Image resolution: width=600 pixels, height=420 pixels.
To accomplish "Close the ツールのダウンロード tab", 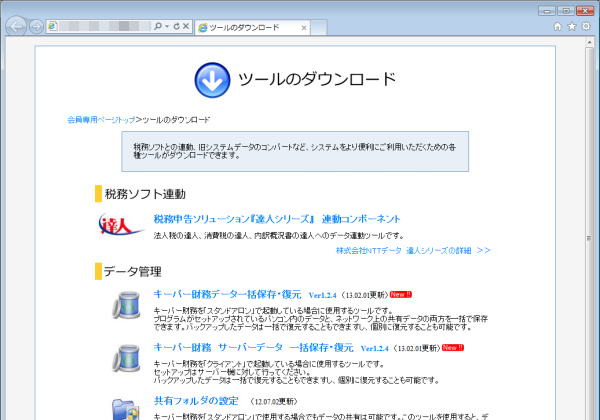I will pyautogui.click(x=304, y=28).
